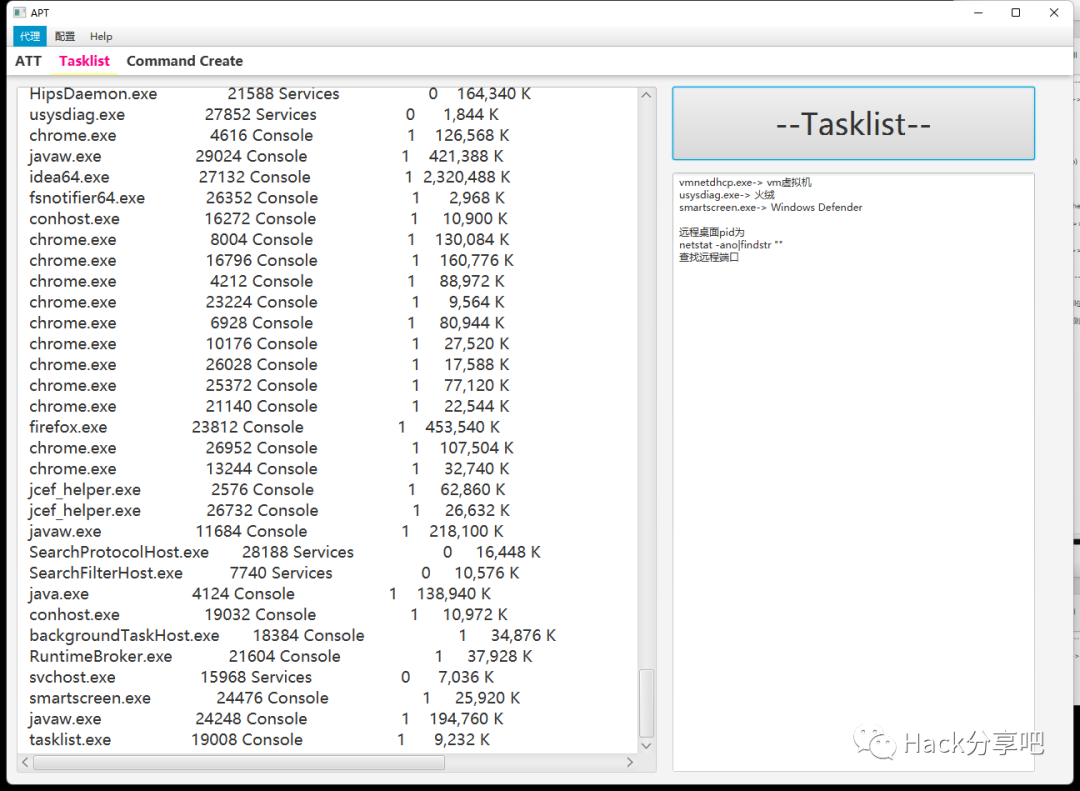Click the horizontal scrollbar thumb under process list

[239, 762]
